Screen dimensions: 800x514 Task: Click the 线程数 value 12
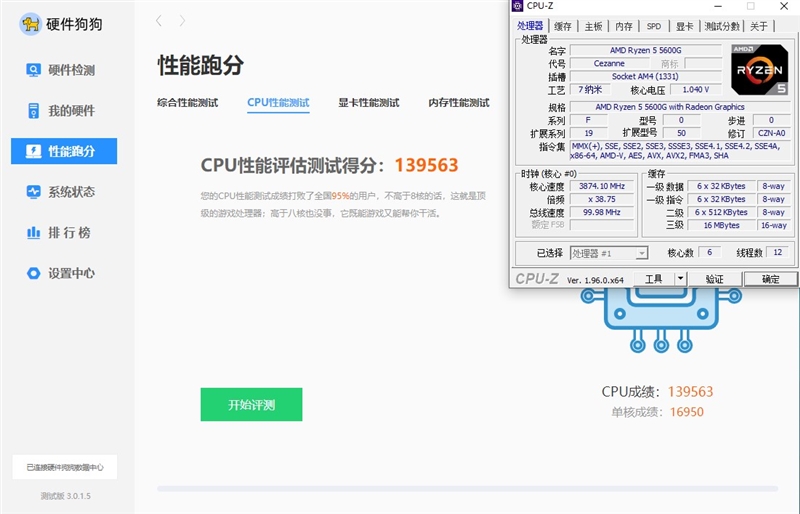[x=778, y=253]
